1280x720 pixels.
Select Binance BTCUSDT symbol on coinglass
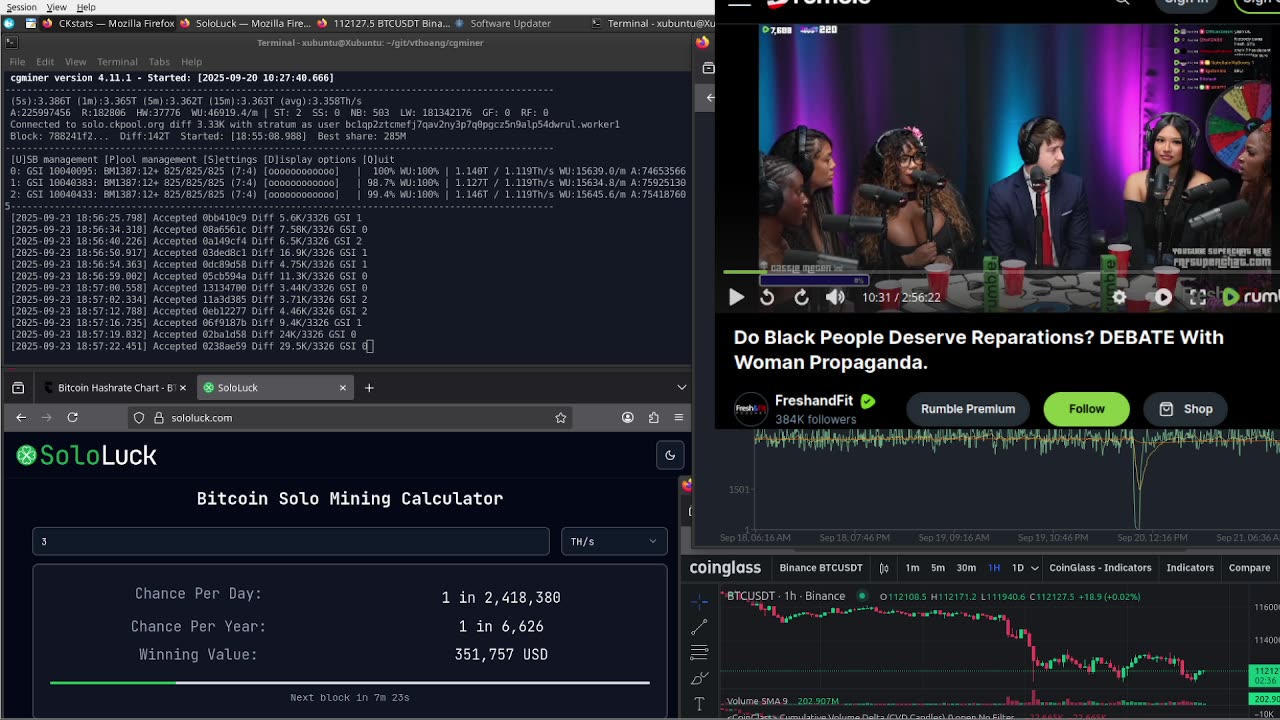coord(821,568)
